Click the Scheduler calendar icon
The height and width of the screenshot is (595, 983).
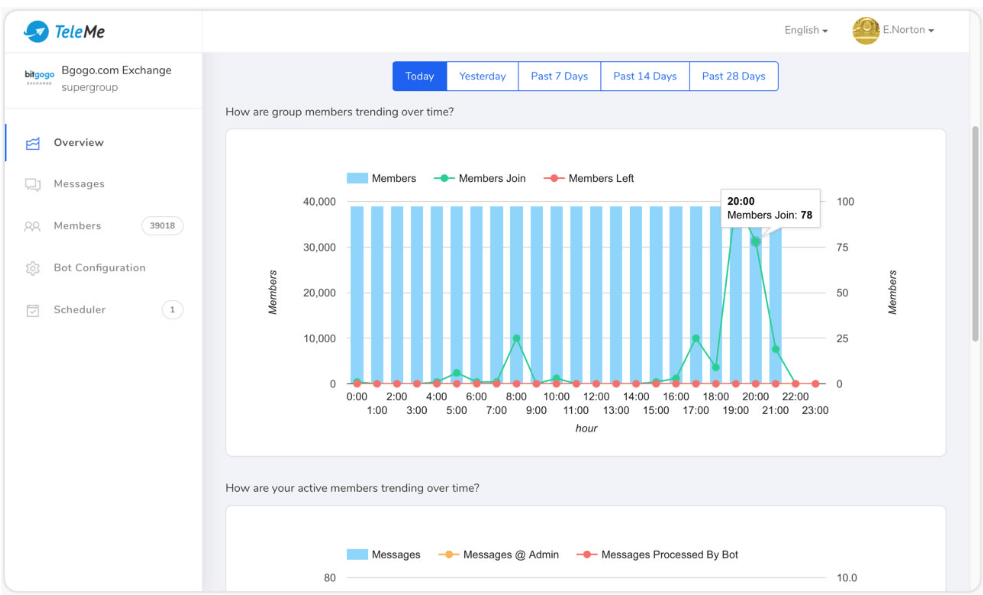pyautogui.click(x=33, y=311)
